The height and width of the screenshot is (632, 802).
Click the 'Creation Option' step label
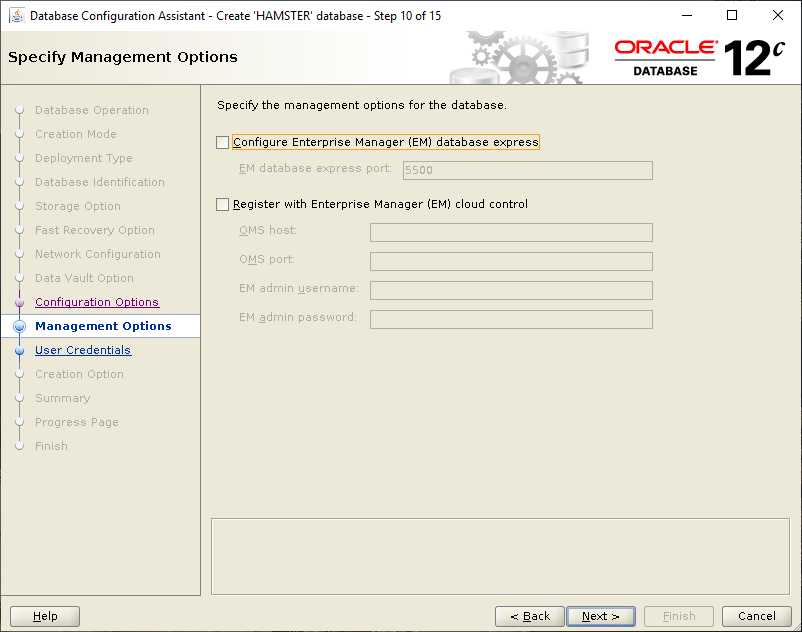click(x=79, y=374)
